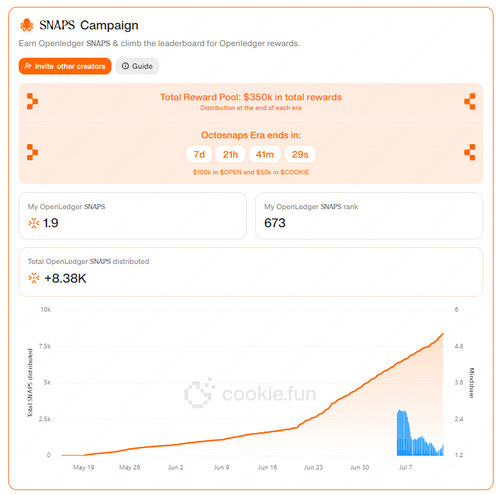The width and height of the screenshot is (500, 495).
Task: Click the 7d countdown pill
Action: pos(199,154)
